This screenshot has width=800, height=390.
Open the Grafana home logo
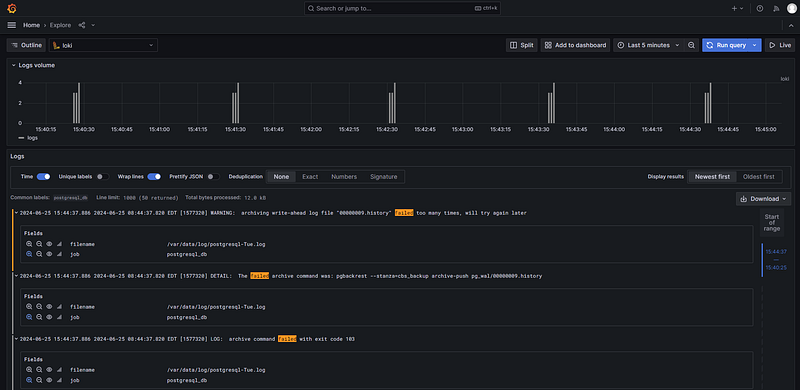pyautogui.click(x=12, y=8)
